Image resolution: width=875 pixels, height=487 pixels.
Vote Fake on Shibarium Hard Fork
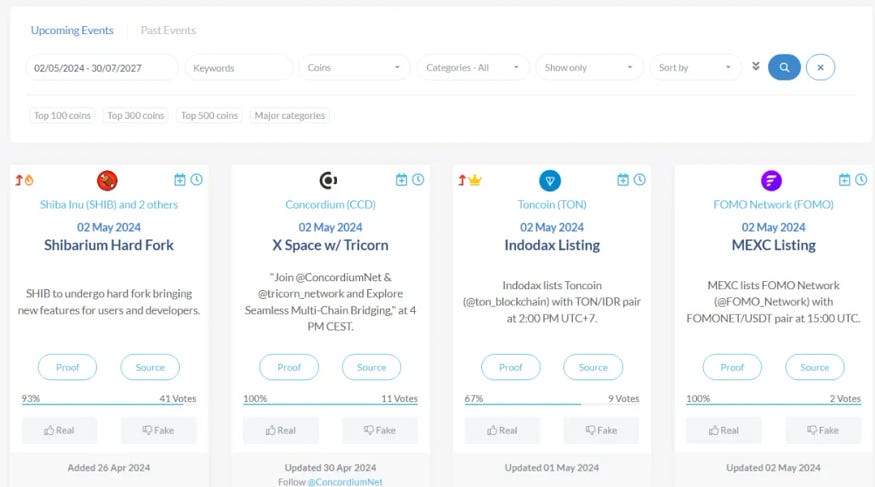tap(158, 430)
